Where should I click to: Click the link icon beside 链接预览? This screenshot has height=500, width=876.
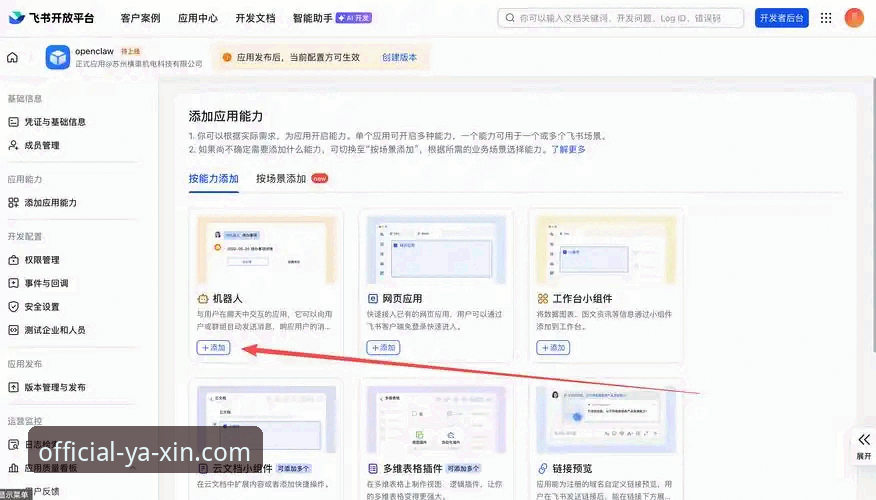(x=542, y=469)
